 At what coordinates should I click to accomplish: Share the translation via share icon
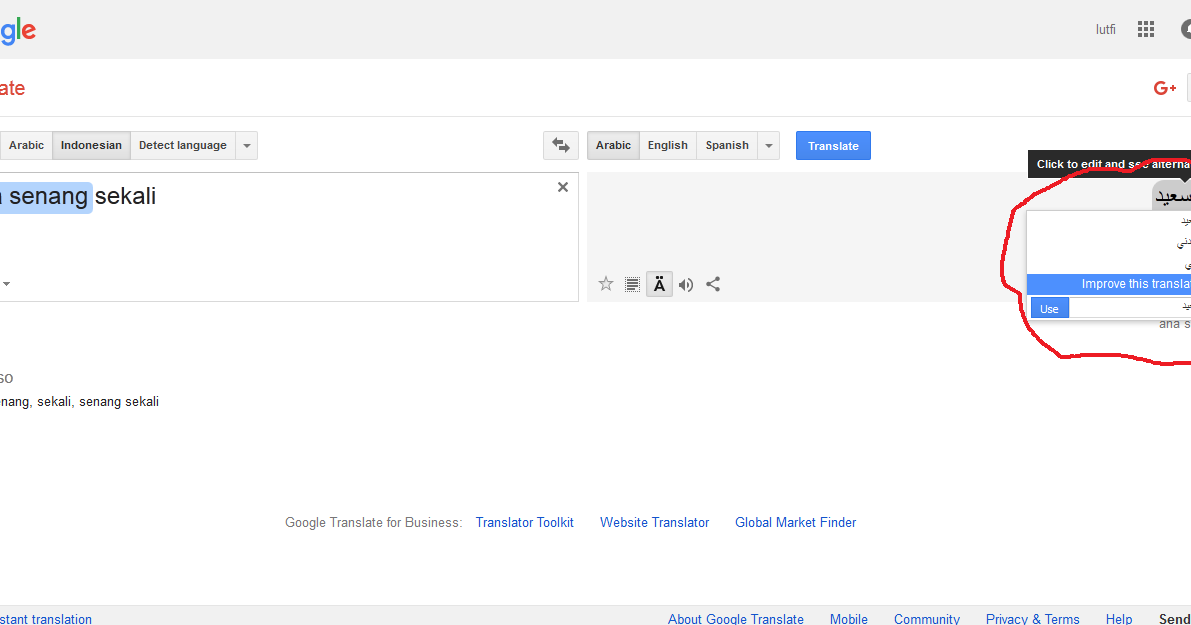712,284
